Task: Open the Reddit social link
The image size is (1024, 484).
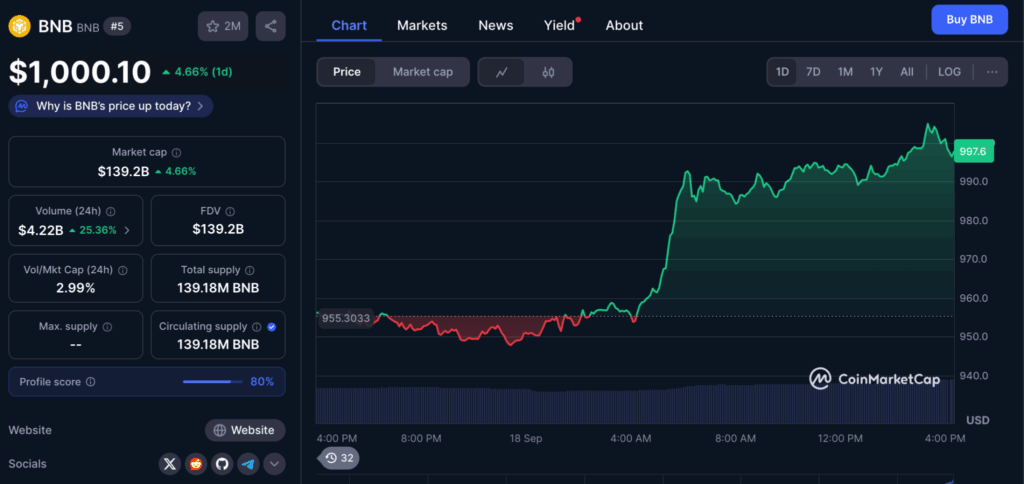Action: click(196, 464)
